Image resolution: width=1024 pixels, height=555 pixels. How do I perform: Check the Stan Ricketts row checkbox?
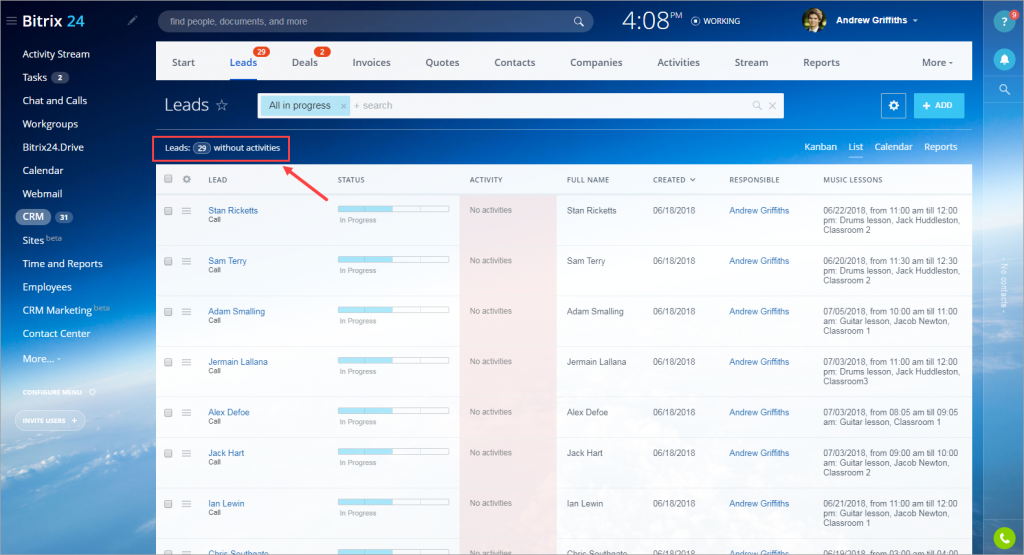pos(168,211)
